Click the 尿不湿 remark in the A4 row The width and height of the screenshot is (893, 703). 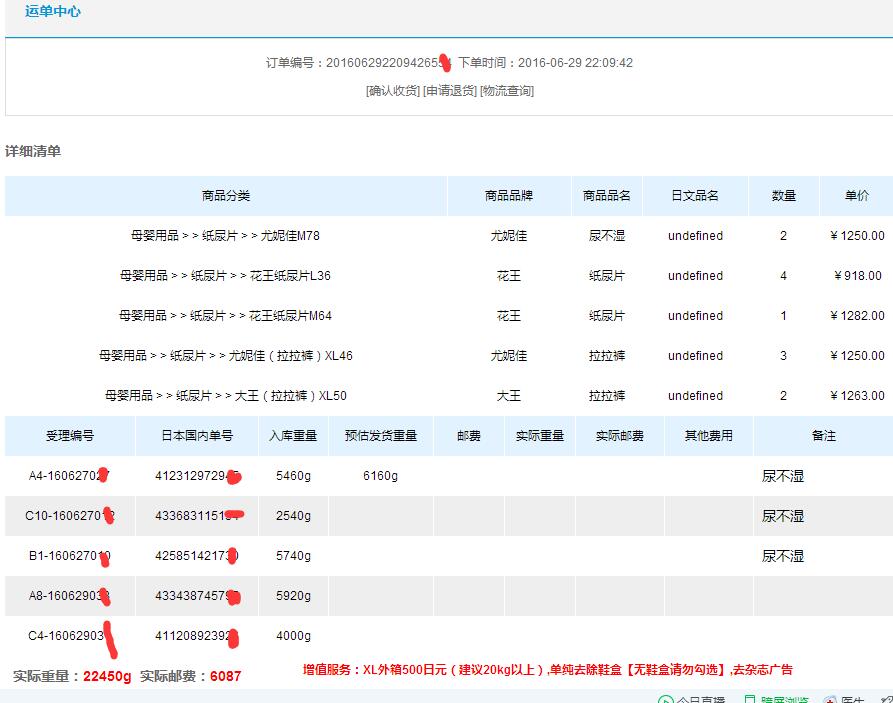pos(783,476)
